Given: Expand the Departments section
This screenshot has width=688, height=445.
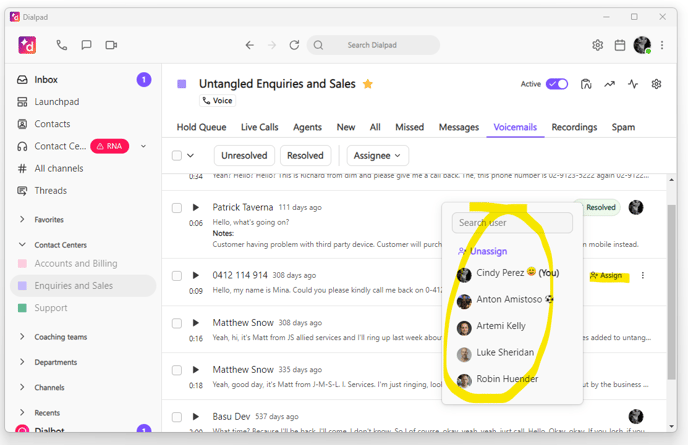Looking at the screenshot, I should click(x=22, y=362).
